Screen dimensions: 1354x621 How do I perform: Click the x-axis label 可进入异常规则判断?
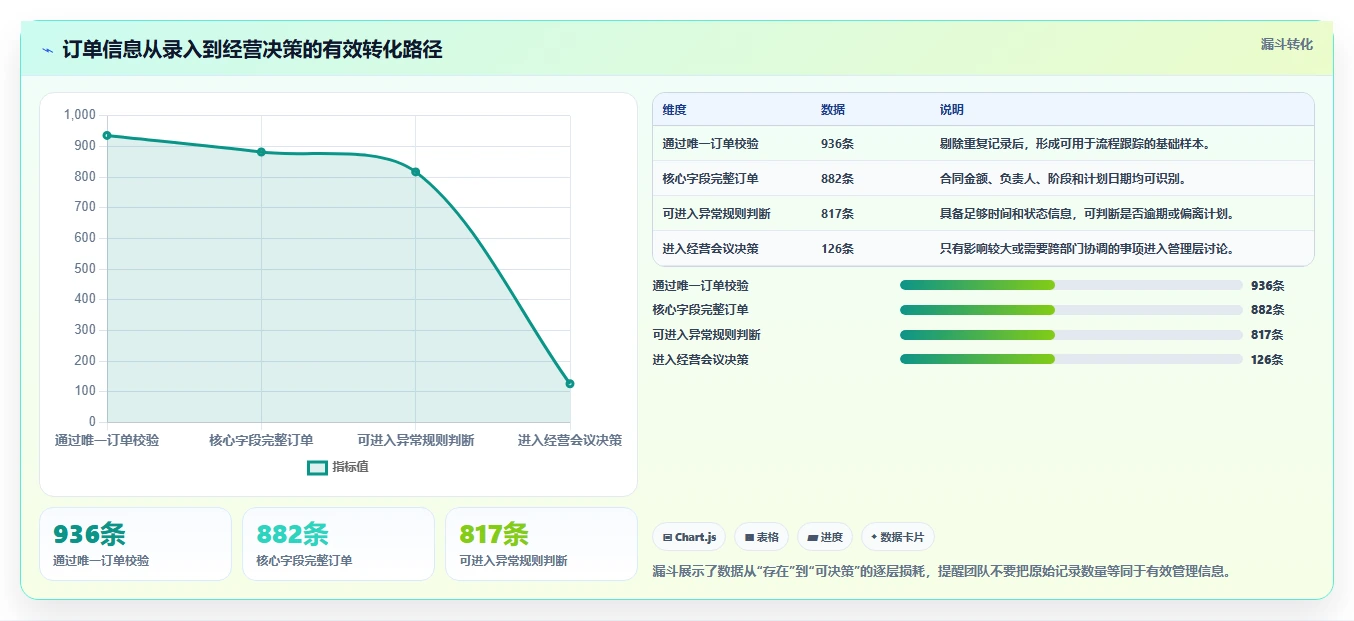tap(416, 440)
